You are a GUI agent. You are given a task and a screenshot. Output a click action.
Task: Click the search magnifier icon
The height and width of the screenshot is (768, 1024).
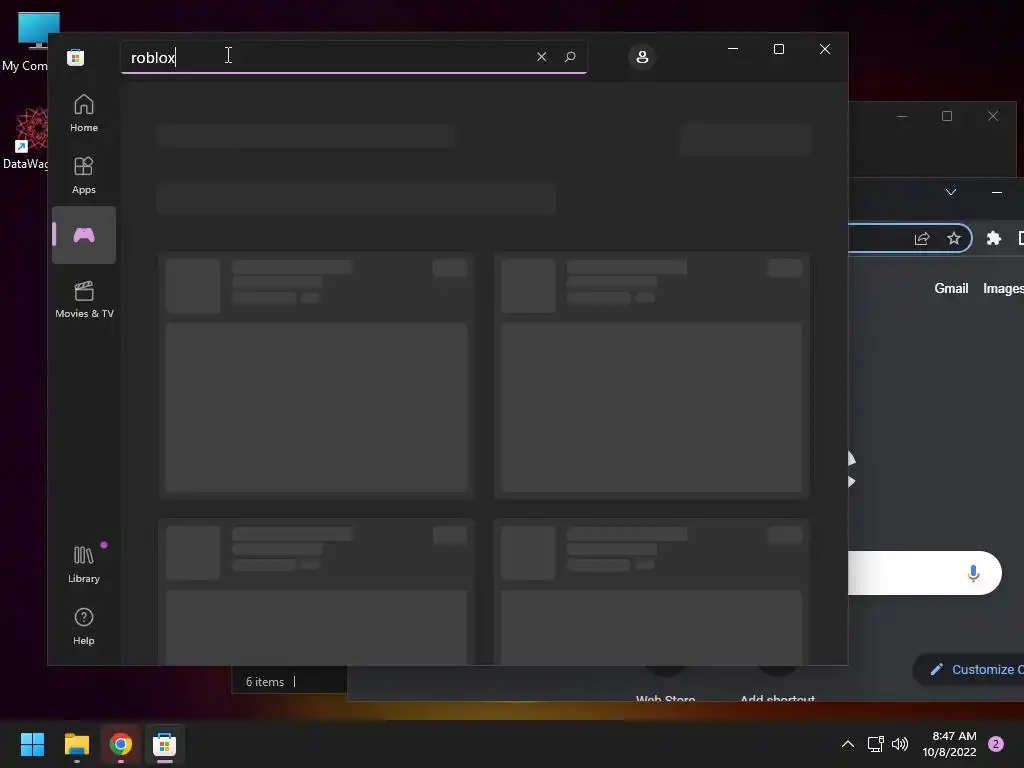click(x=570, y=57)
